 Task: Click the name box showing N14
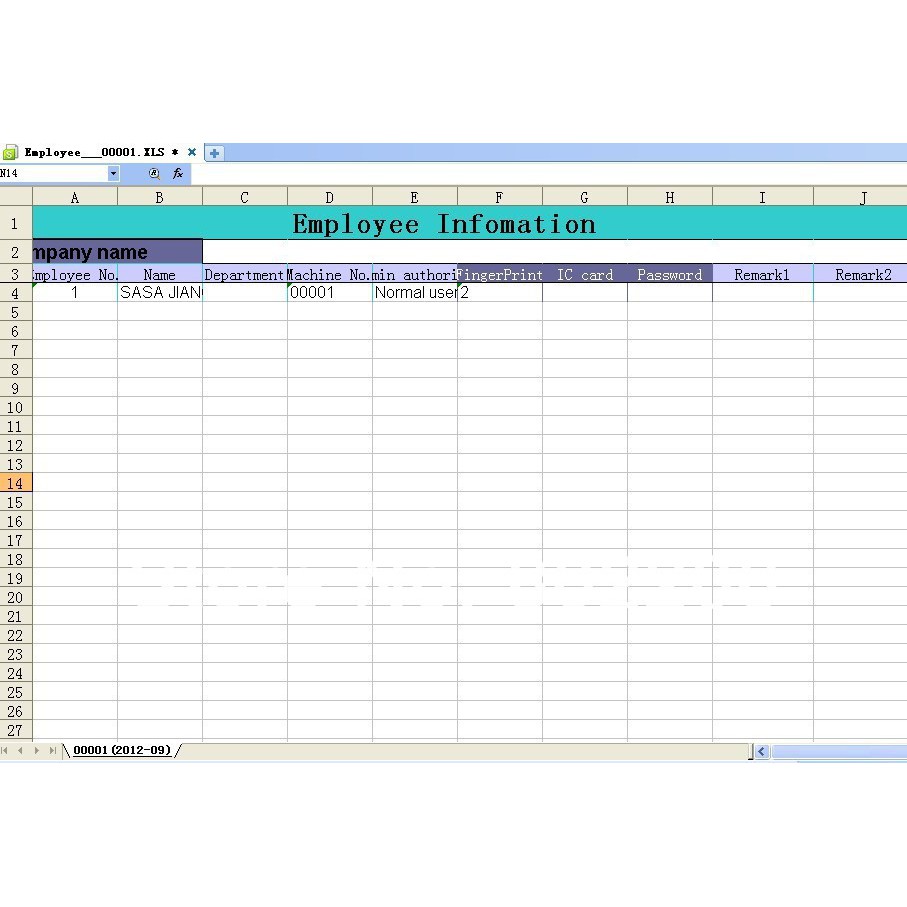50,174
